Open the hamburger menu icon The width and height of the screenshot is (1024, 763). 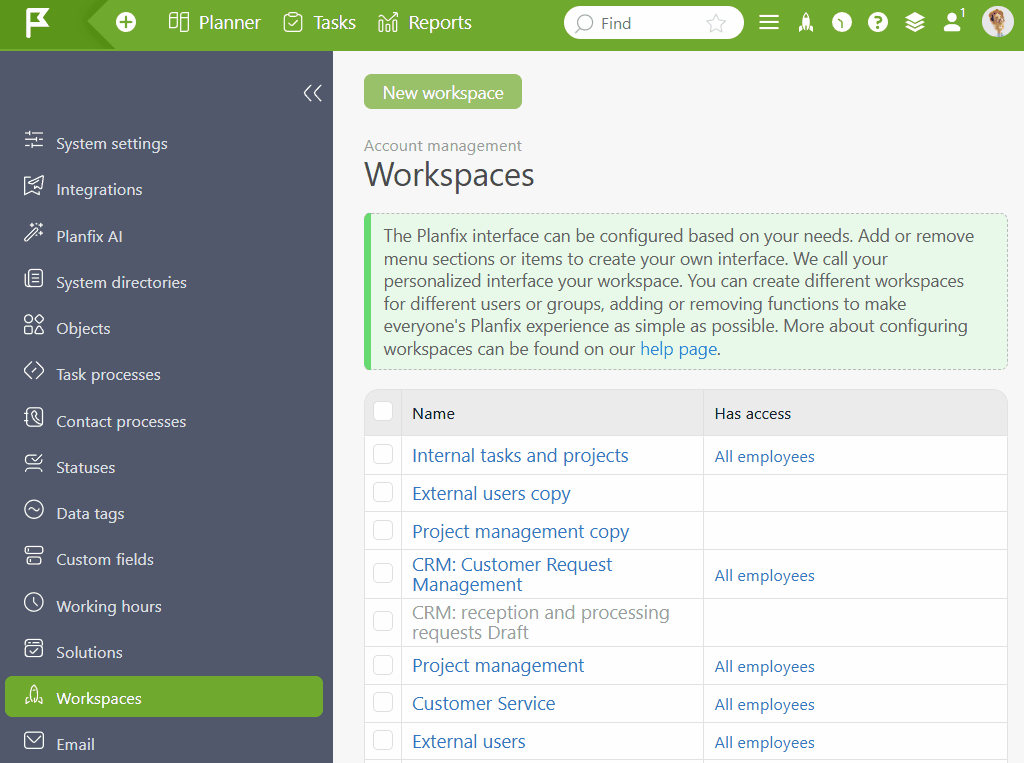click(x=769, y=23)
